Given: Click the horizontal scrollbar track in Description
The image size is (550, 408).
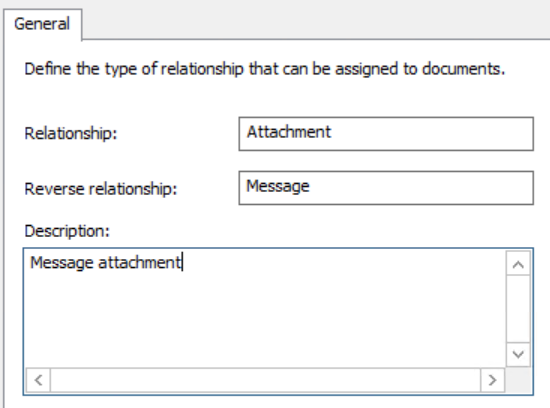Looking at the screenshot, I should coord(265,380).
